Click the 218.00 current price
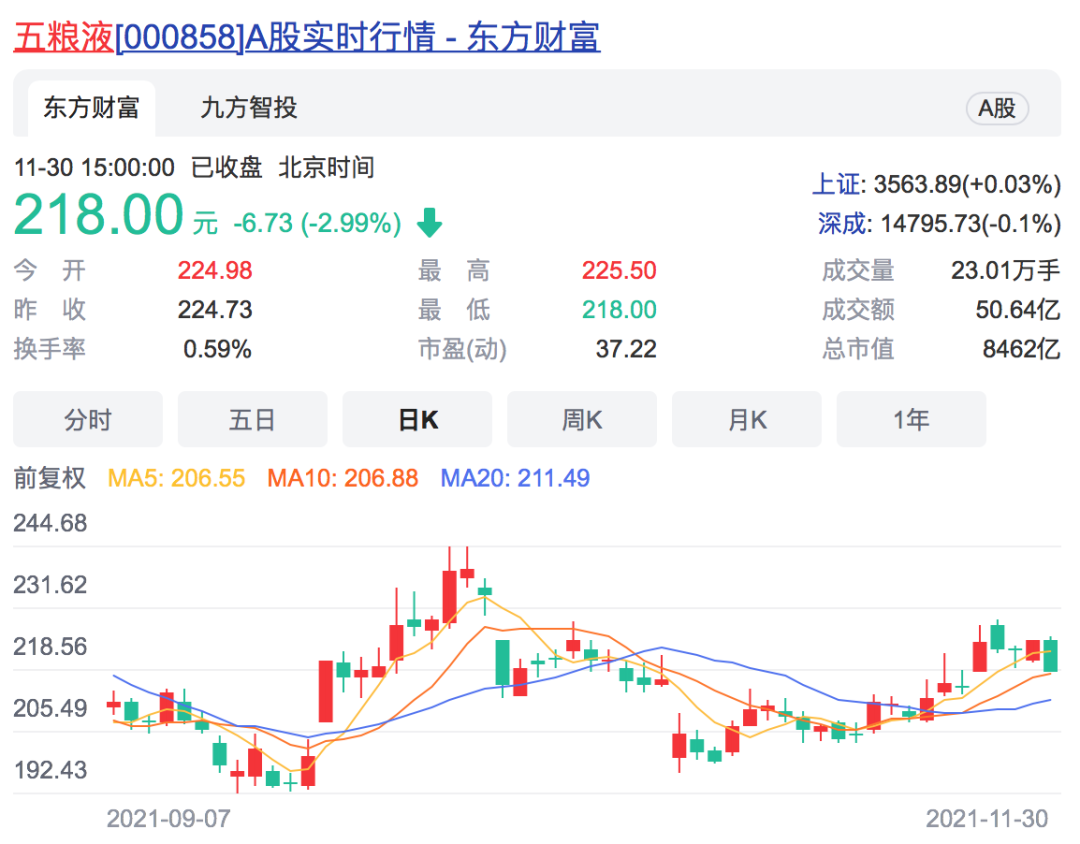Screen dimensions: 1080x844 coord(99,215)
